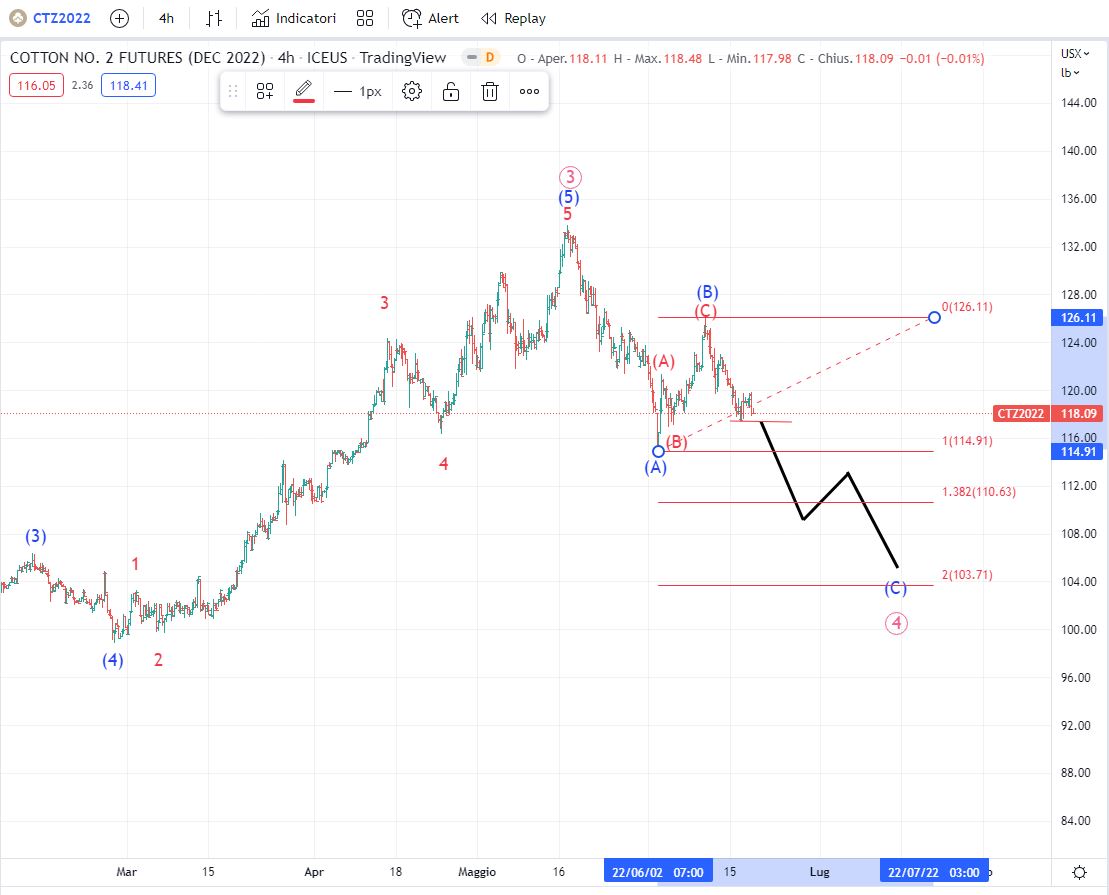Click the Apr label on time axis

click(x=314, y=872)
